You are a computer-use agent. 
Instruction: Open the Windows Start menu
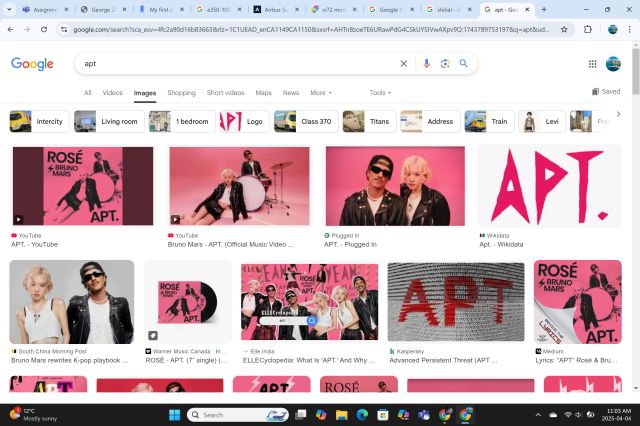point(175,415)
